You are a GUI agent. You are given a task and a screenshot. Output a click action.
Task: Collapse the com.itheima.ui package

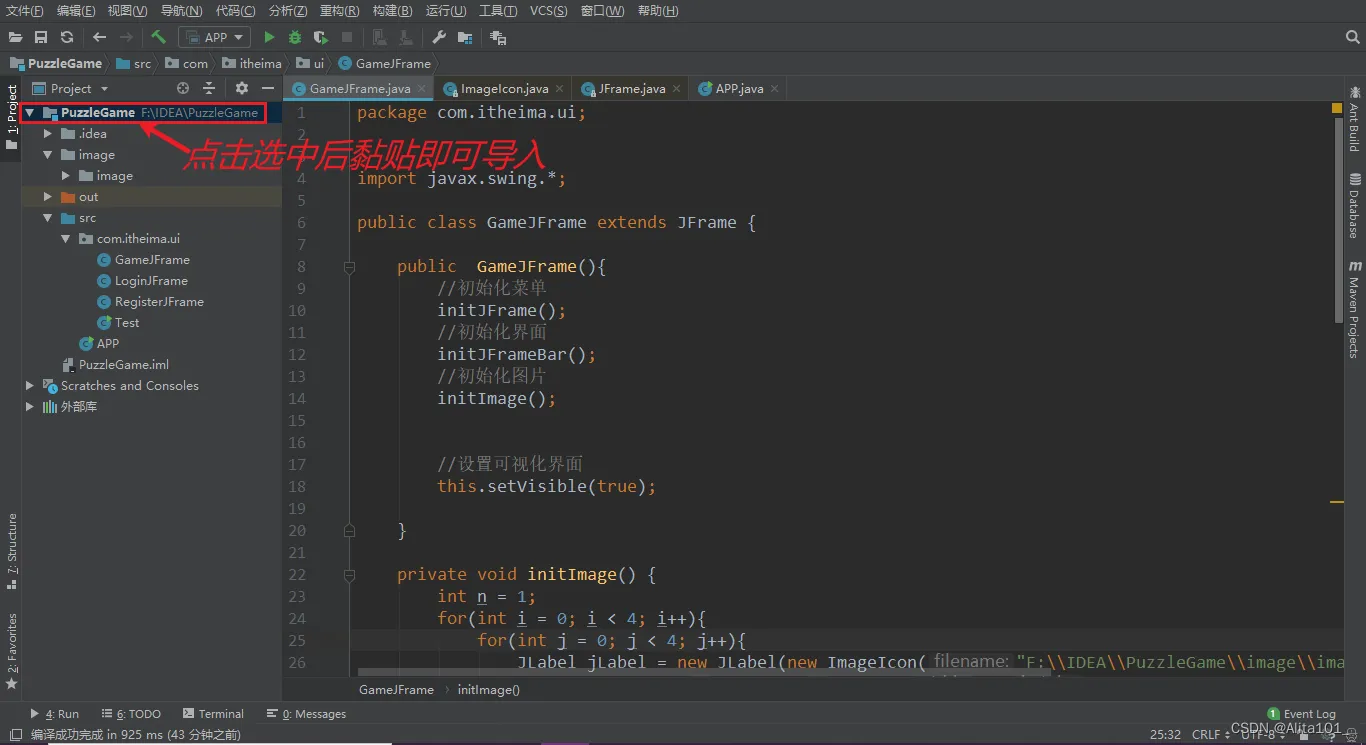point(66,239)
